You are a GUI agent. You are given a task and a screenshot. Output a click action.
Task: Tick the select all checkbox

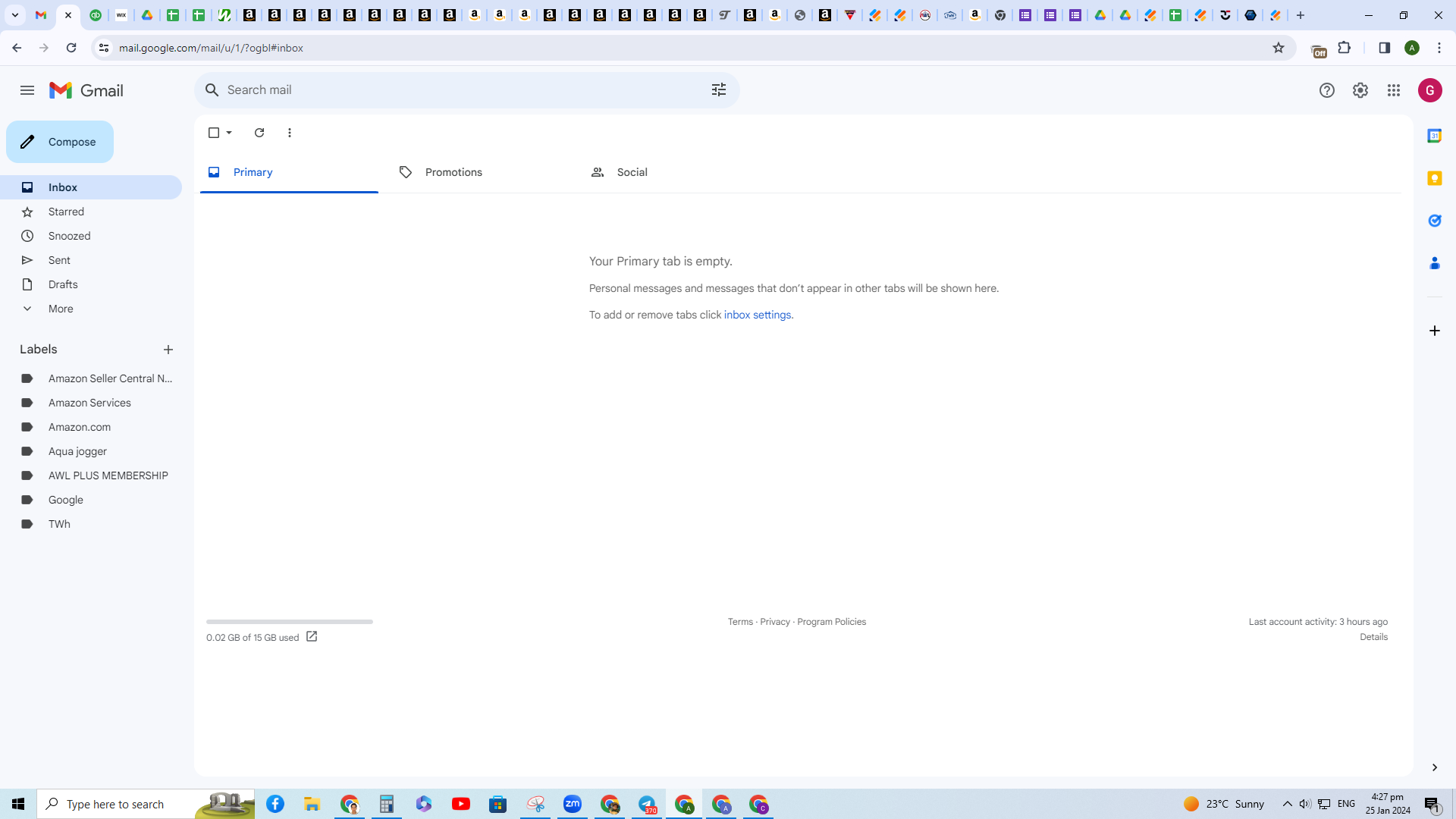click(214, 133)
